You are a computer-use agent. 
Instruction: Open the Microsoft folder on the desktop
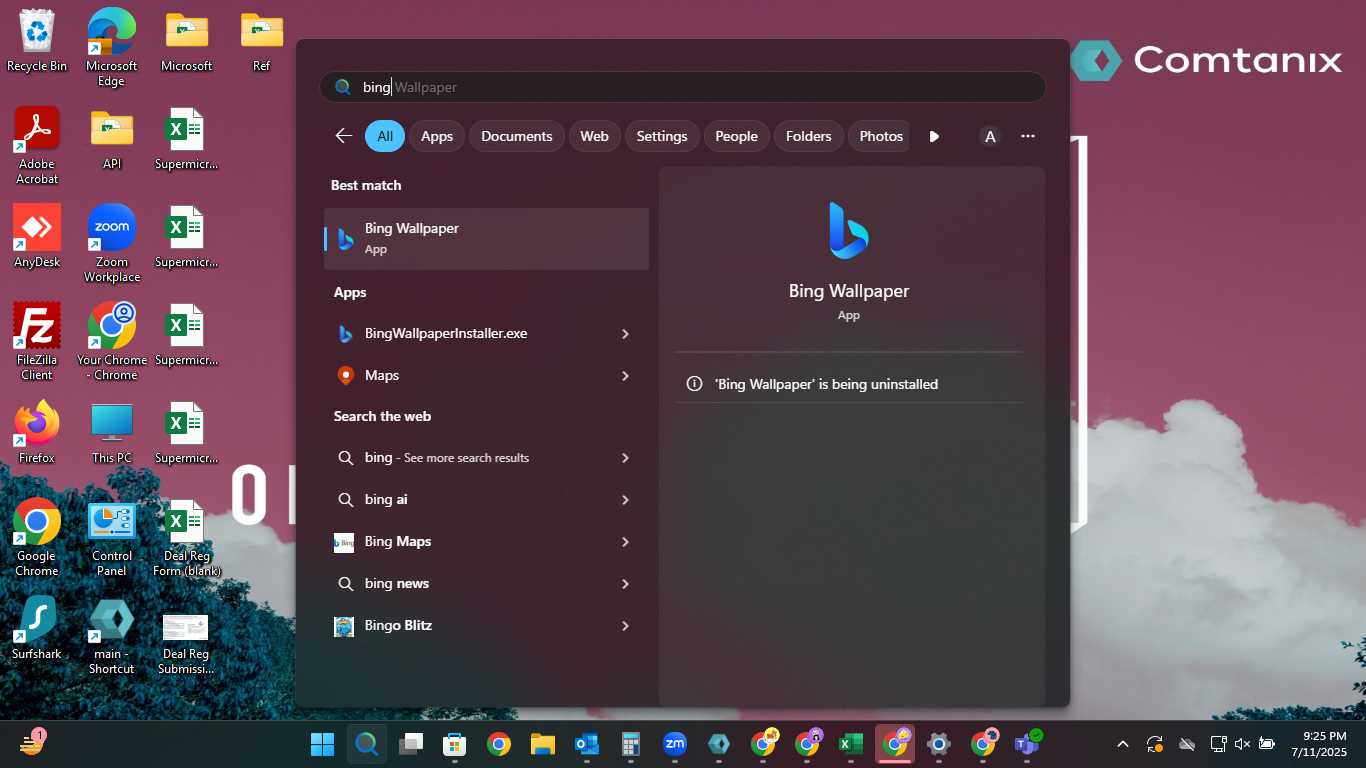click(x=186, y=40)
